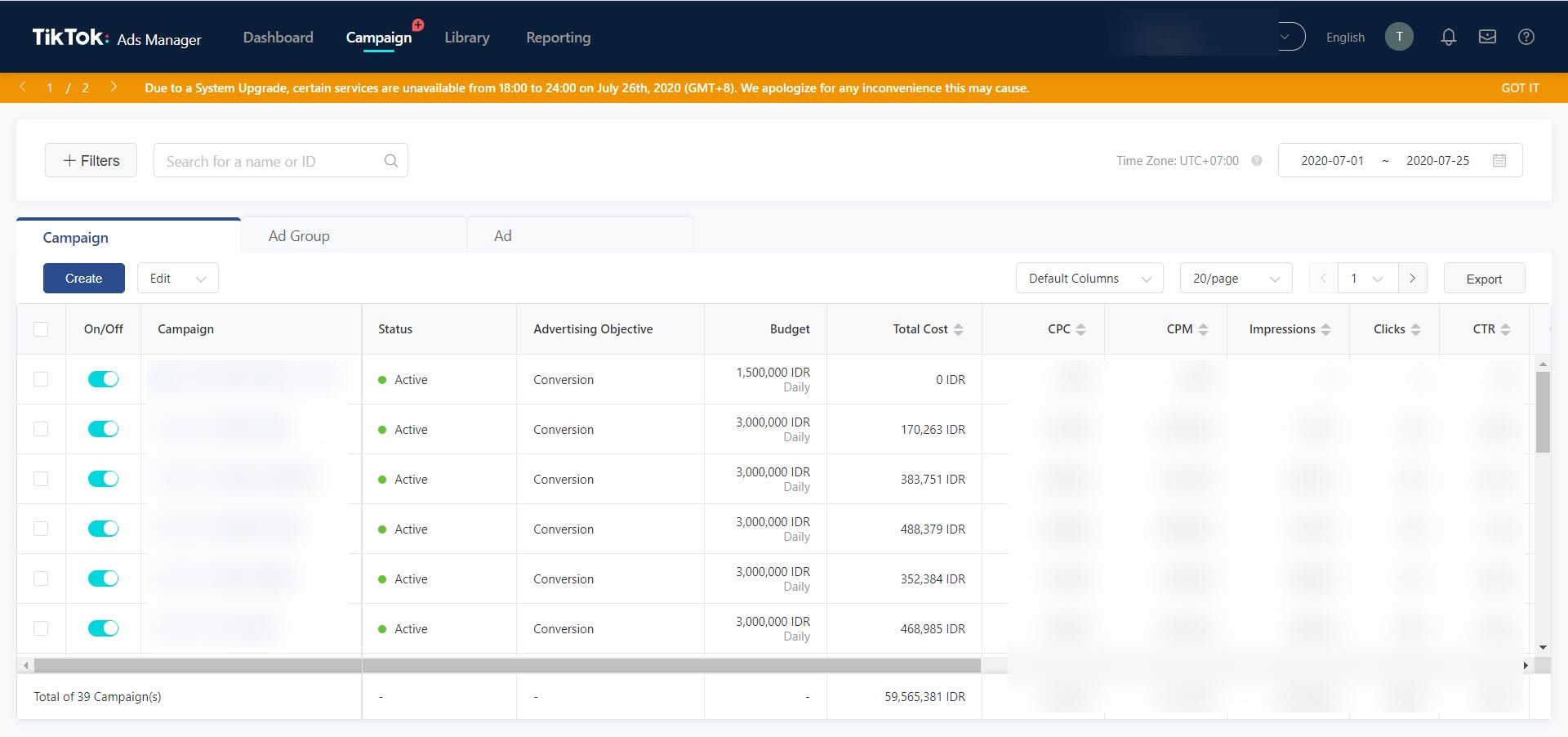The width and height of the screenshot is (1568, 737).
Task: Open the date range calendar icon
Action: [x=1499, y=161]
